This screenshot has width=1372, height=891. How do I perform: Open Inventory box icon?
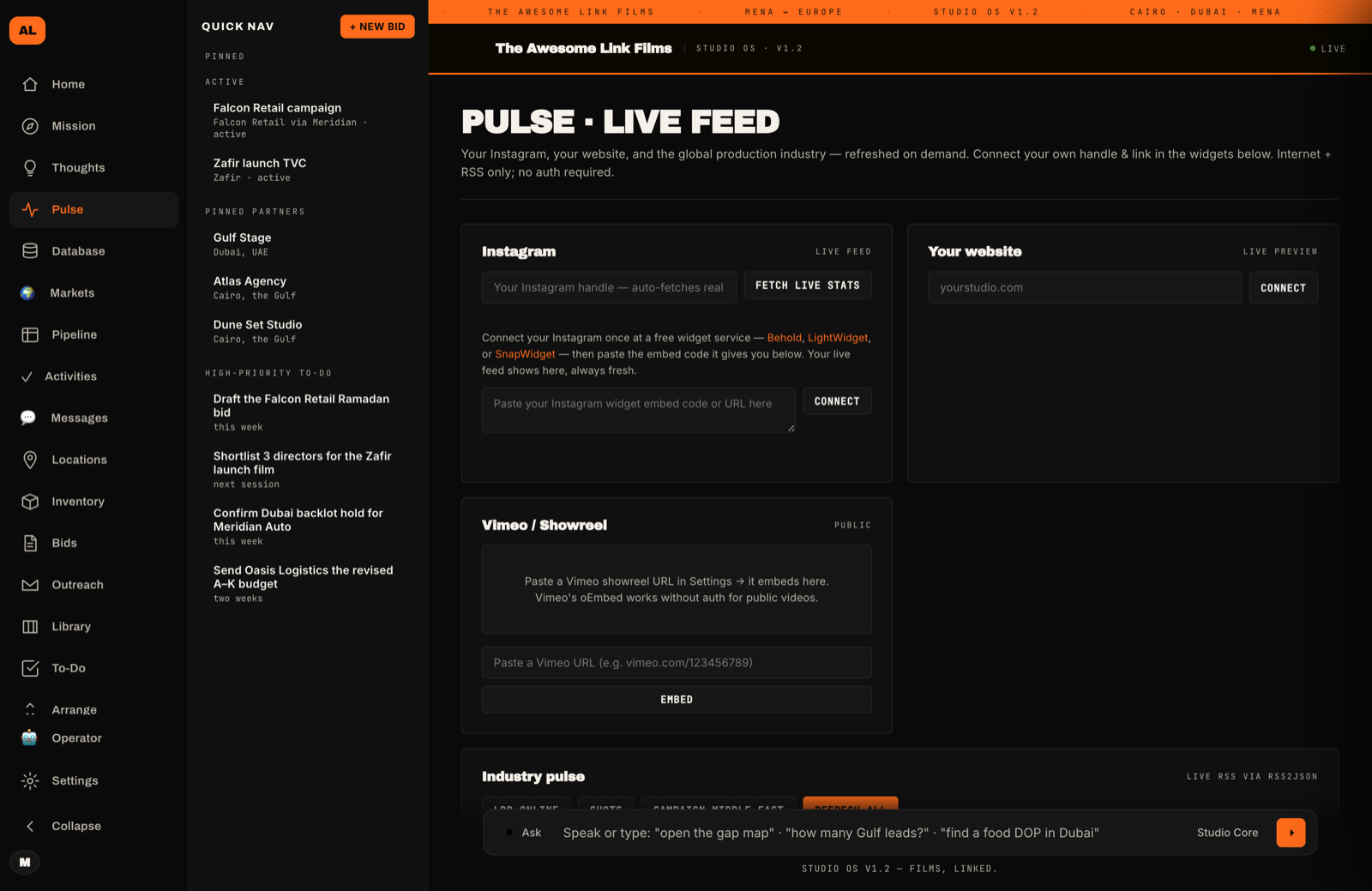click(30, 502)
